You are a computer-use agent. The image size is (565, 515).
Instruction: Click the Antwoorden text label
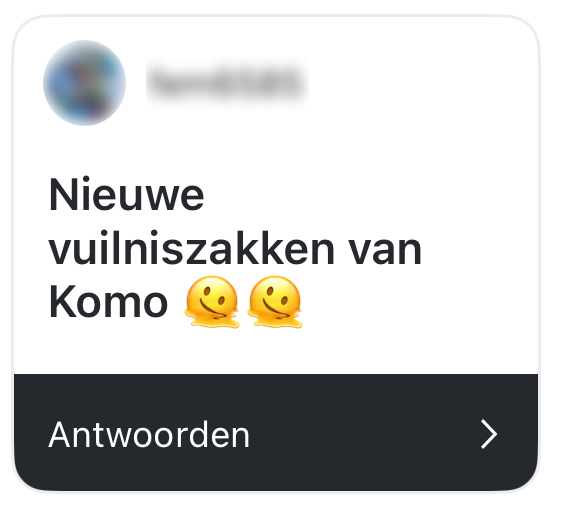click(x=149, y=435)
